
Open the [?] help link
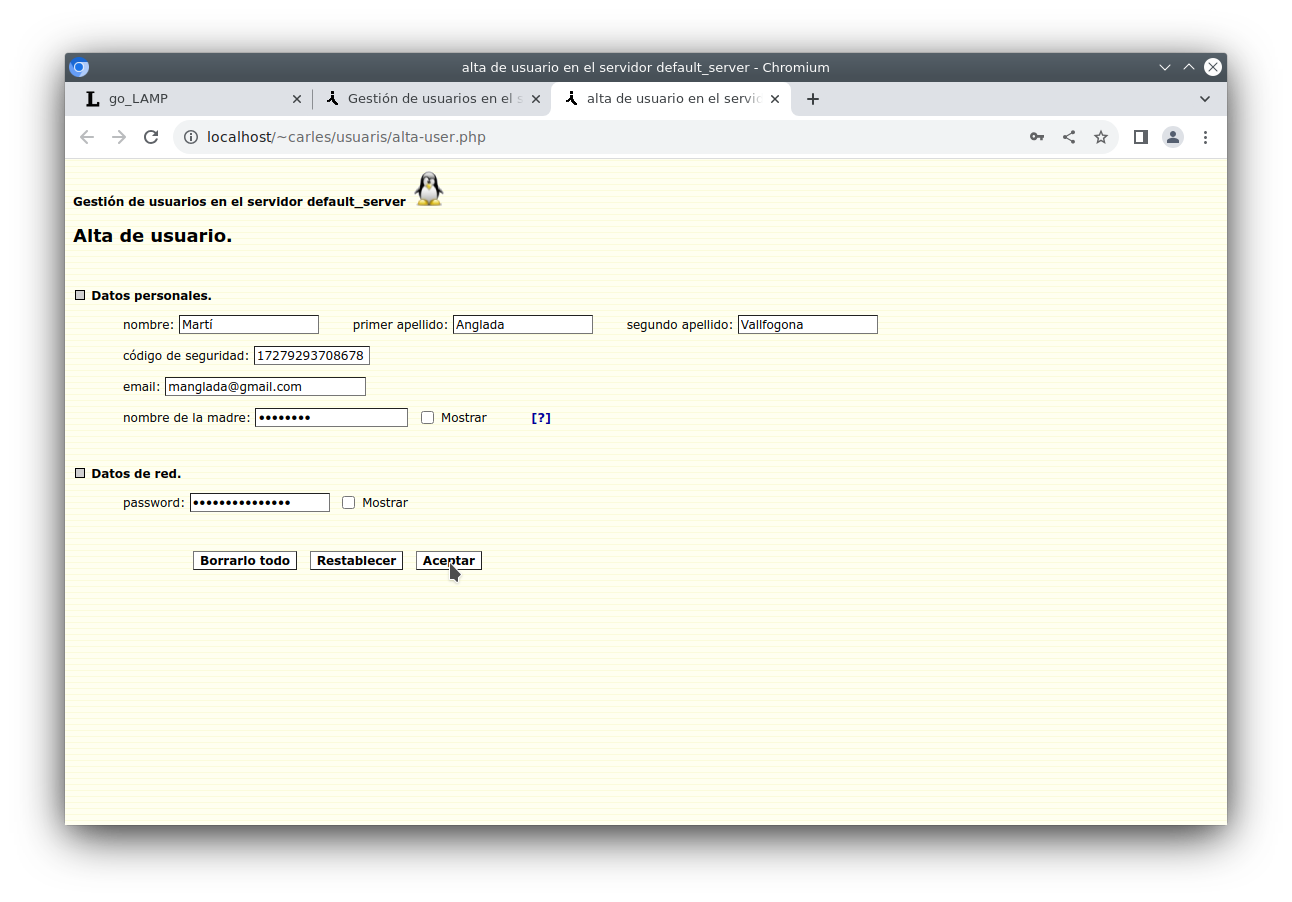541,418
